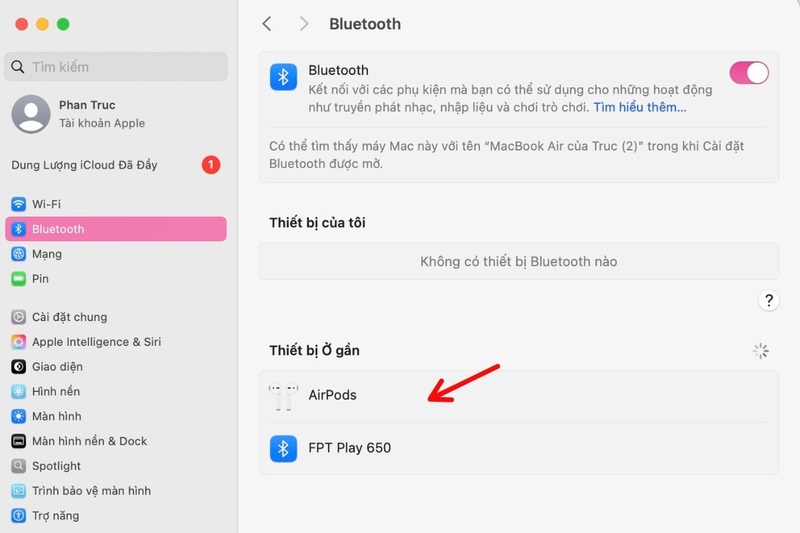Open Wi-Fi settings in sidebar
This screenshot has width=800, height=533.
point(116,204)
